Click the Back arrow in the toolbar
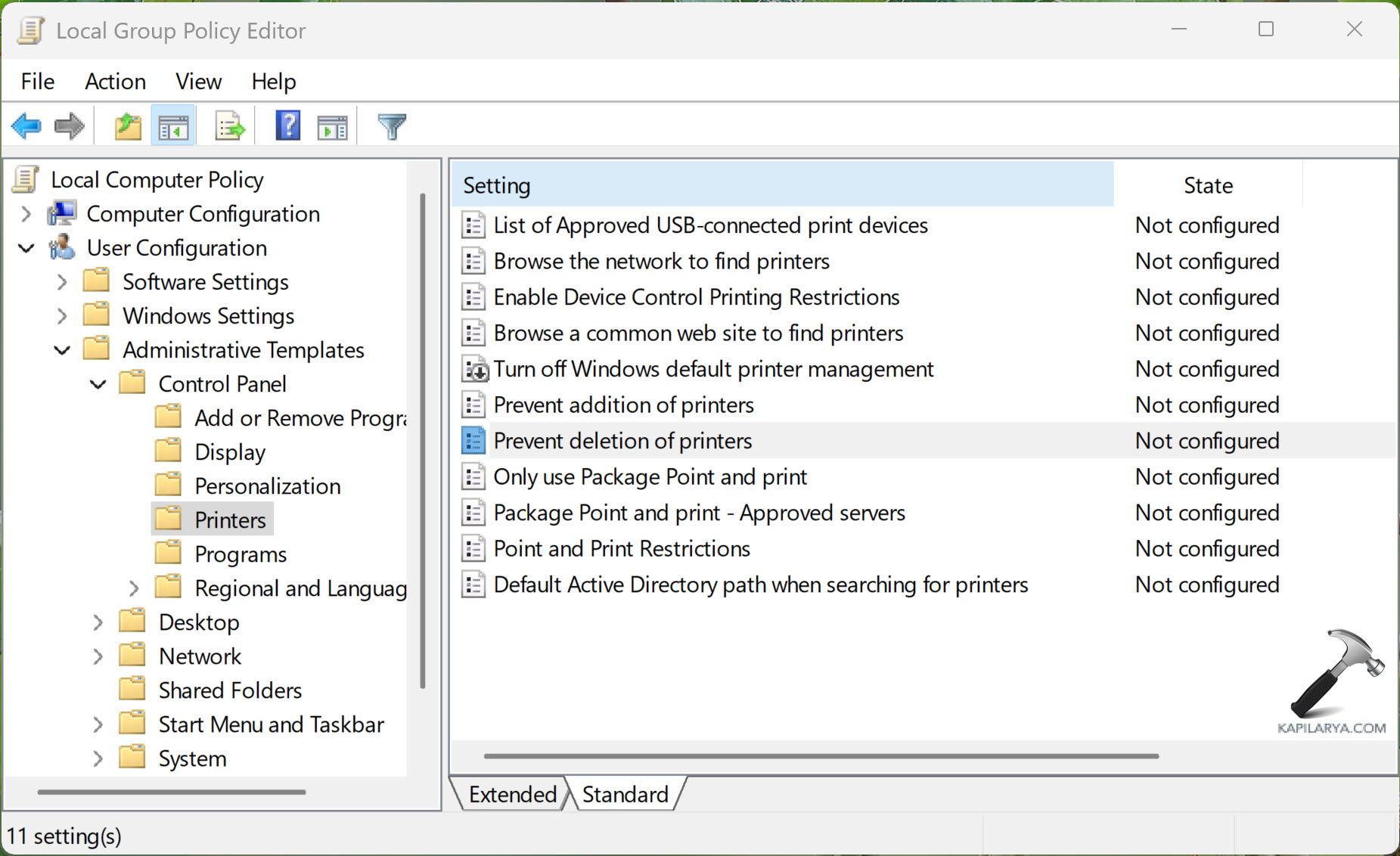1400x856 pixels. click(x=26, y=126)
